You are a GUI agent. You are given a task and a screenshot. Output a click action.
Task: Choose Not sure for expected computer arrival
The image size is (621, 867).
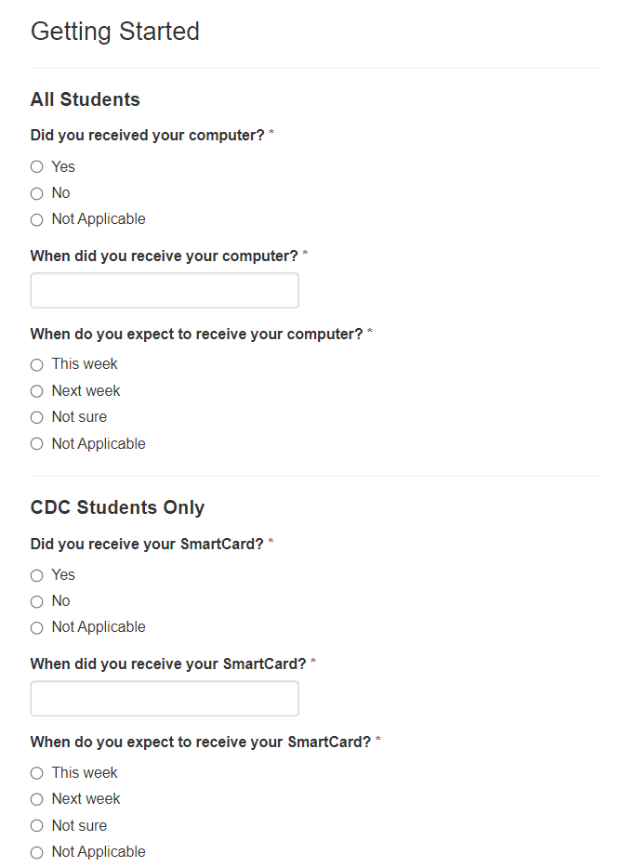coord(37,417)
